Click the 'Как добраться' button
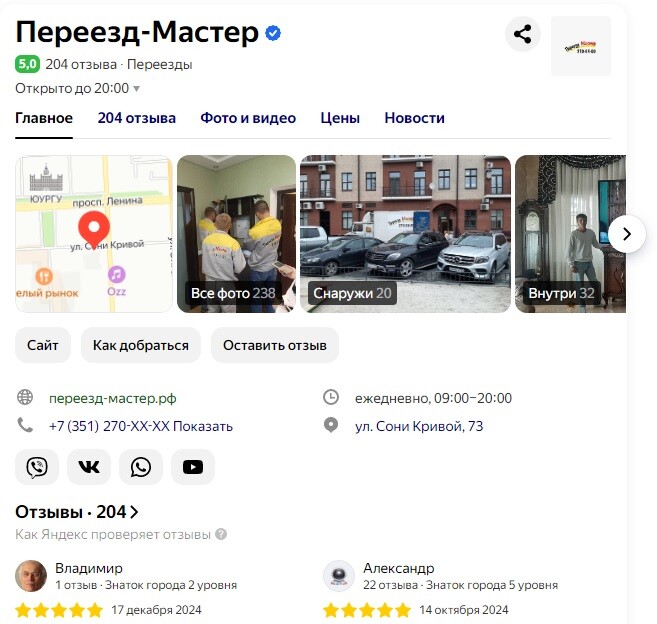657x624 pixels. (x=141, y=345)
